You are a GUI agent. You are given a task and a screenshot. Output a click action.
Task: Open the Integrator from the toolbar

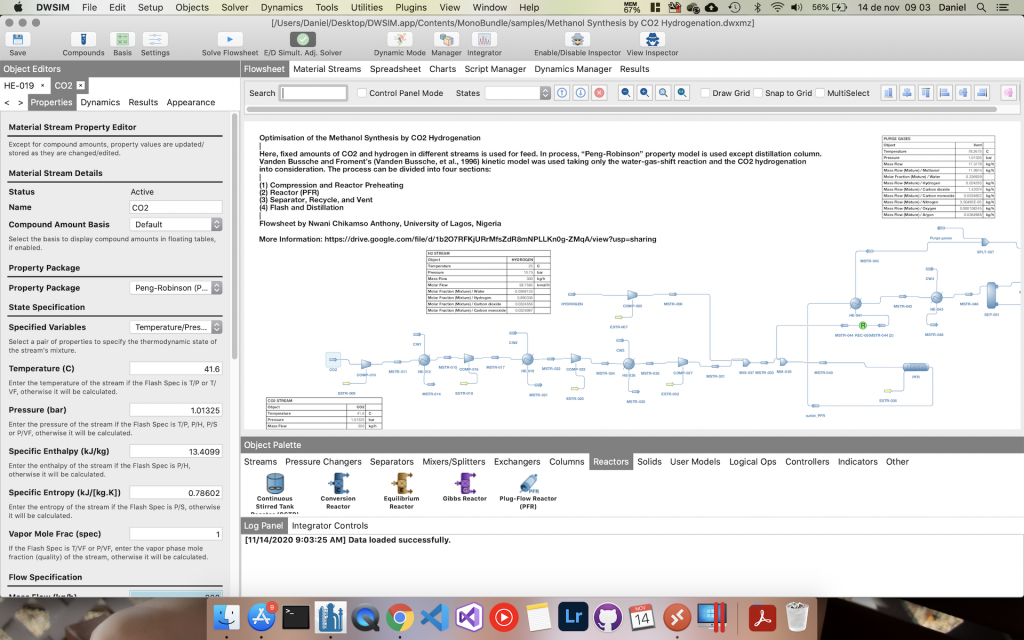tap(484, 41)
